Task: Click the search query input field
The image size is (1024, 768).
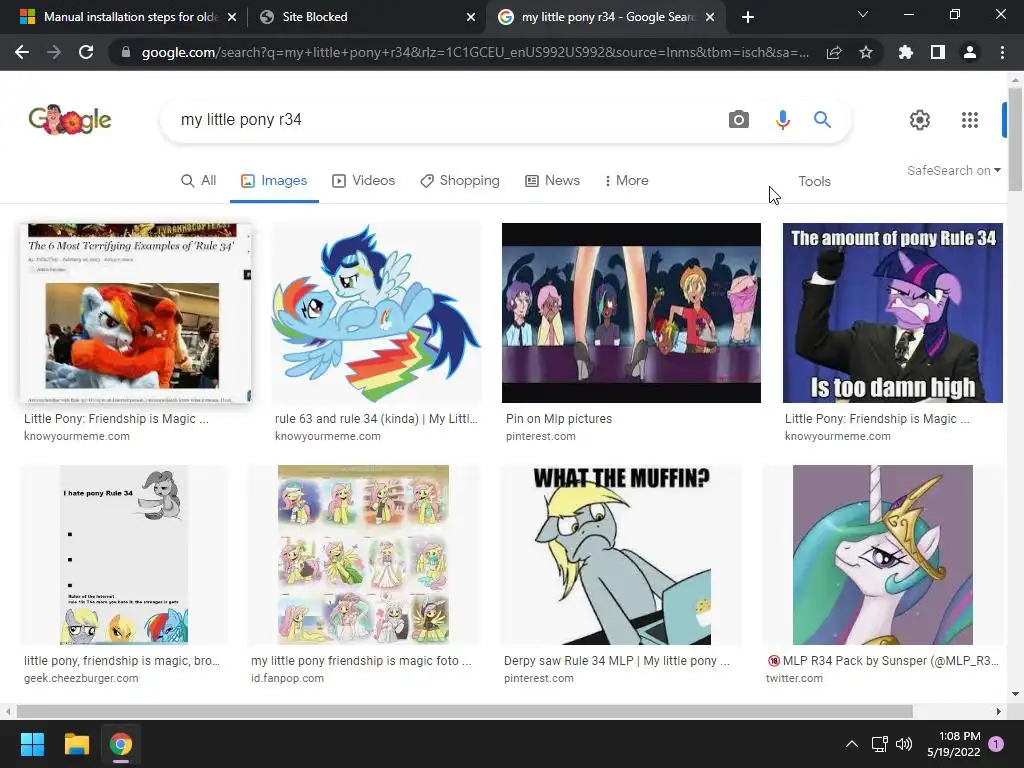Action: coord(444,120)
